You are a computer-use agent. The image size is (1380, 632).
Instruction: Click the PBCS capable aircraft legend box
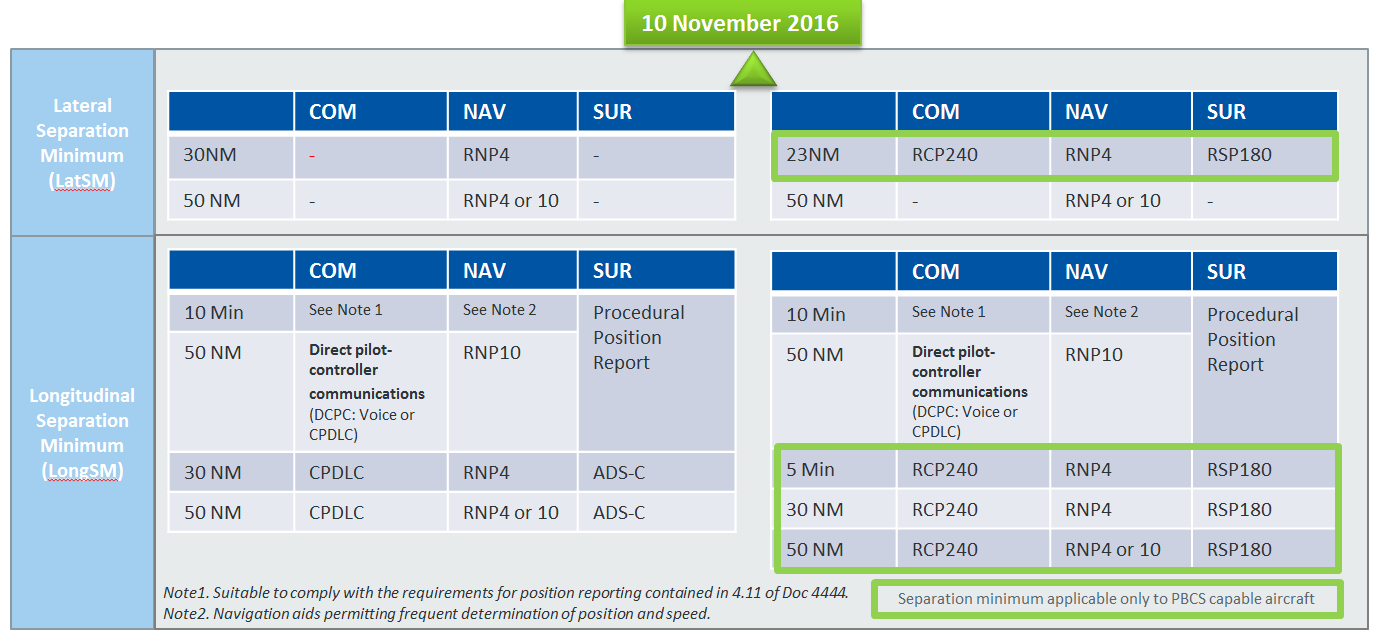pyautogui.click(x=1106, y=599)
